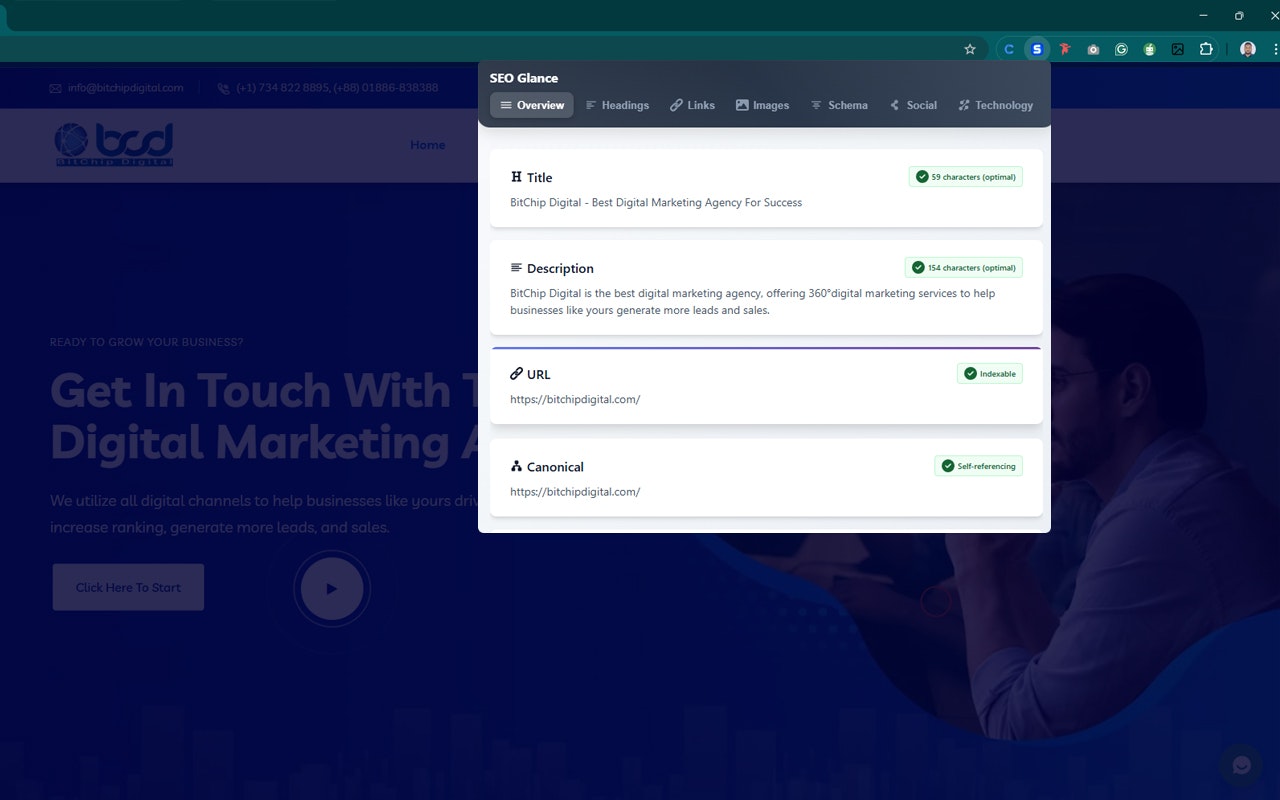
Task: Click the SEO Glance extension icon
Action: [1037, 49]
